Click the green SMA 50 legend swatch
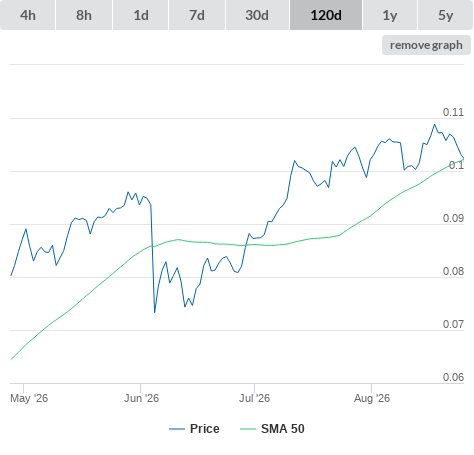 point(248,429)
